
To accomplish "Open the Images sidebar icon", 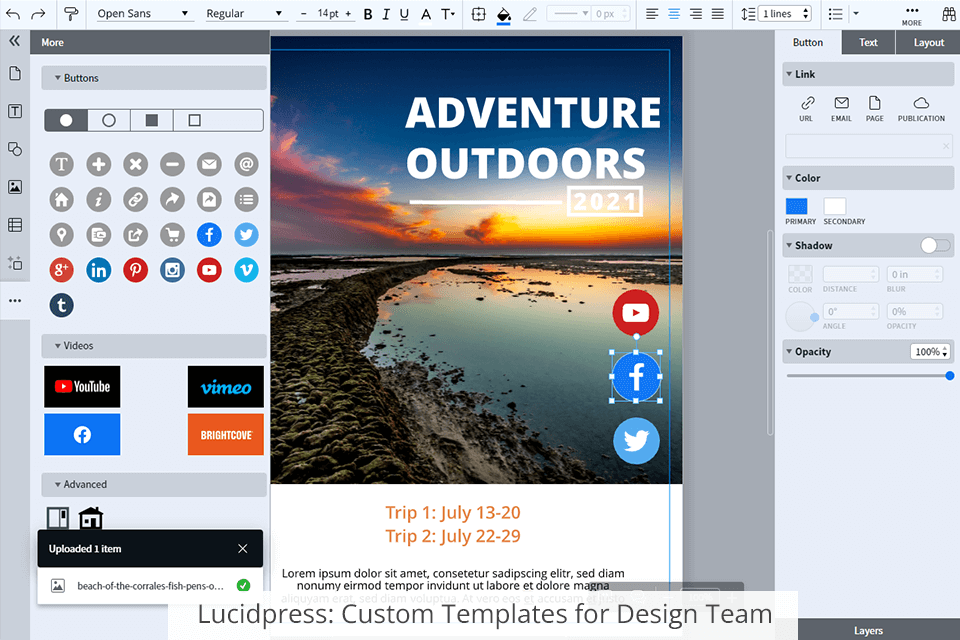I will click(15, 187).
